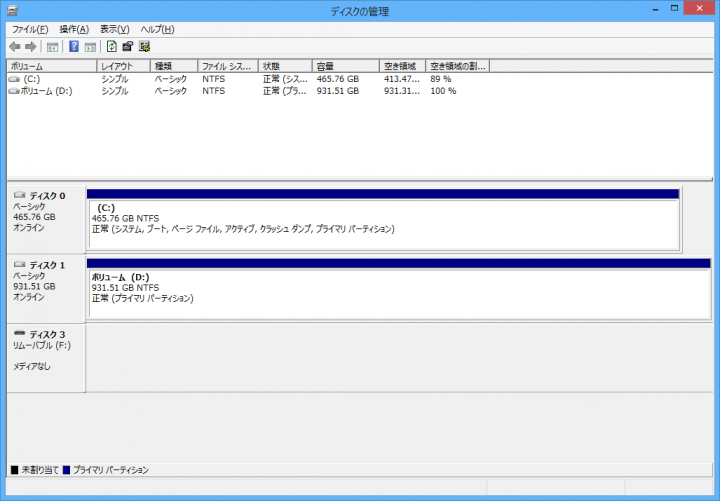The width and height of the screenshot is (720, 501).
Task: Click the drive icon of volume (C:) row
Action: pos(14,79)
